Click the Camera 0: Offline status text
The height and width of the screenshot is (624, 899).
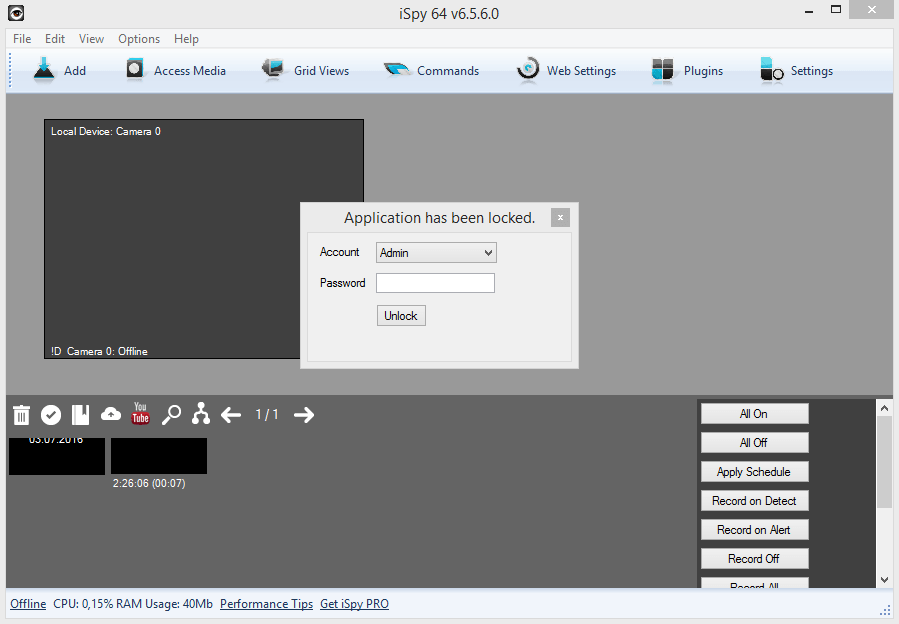pyautogui.click(x=107, y=351)
